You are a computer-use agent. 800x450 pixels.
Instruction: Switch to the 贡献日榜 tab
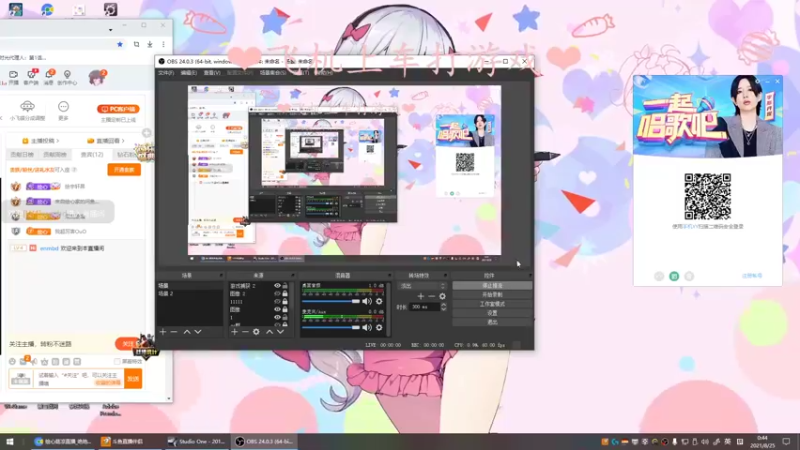click(x=22, y=155)
